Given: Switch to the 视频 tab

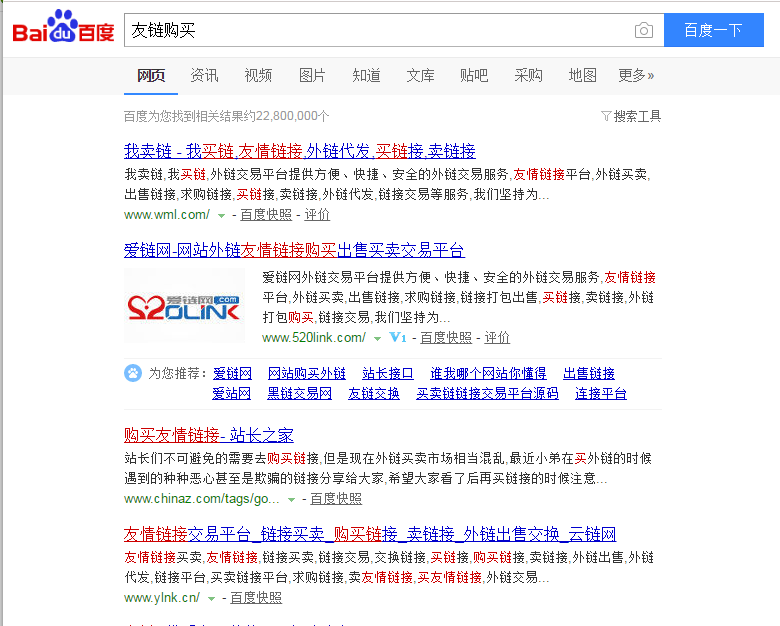Looking at the screenshot, I should (x=258, y=76).
